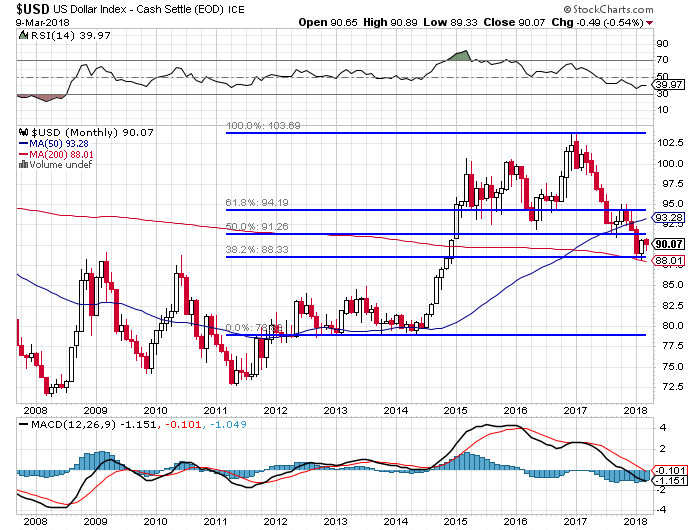Click the RSI 39.97 value tag

(667, 86)
